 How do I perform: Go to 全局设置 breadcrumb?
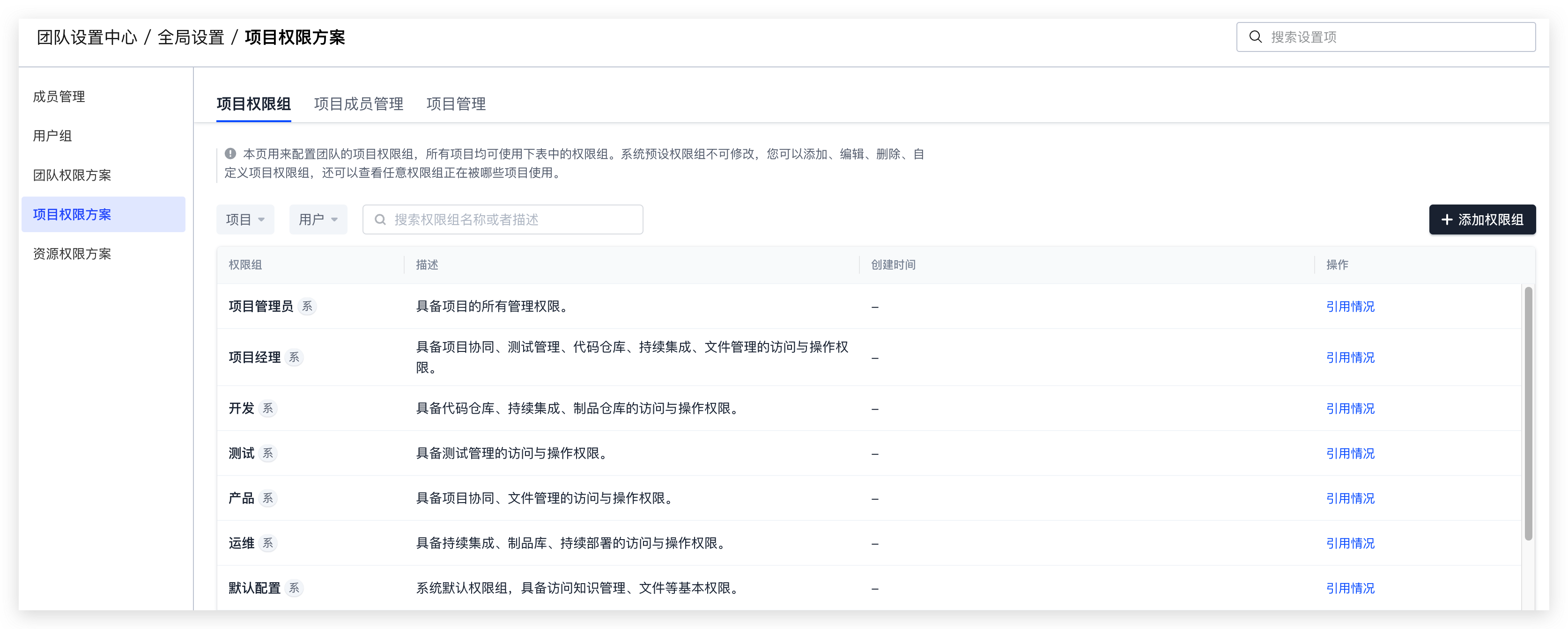pyautogui.click(x=191, y=38)
